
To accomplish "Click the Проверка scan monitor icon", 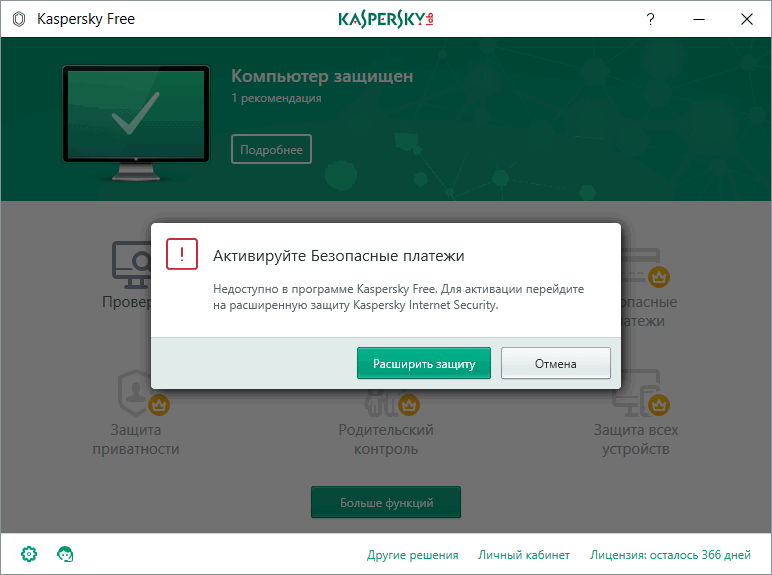I will 131,264.
